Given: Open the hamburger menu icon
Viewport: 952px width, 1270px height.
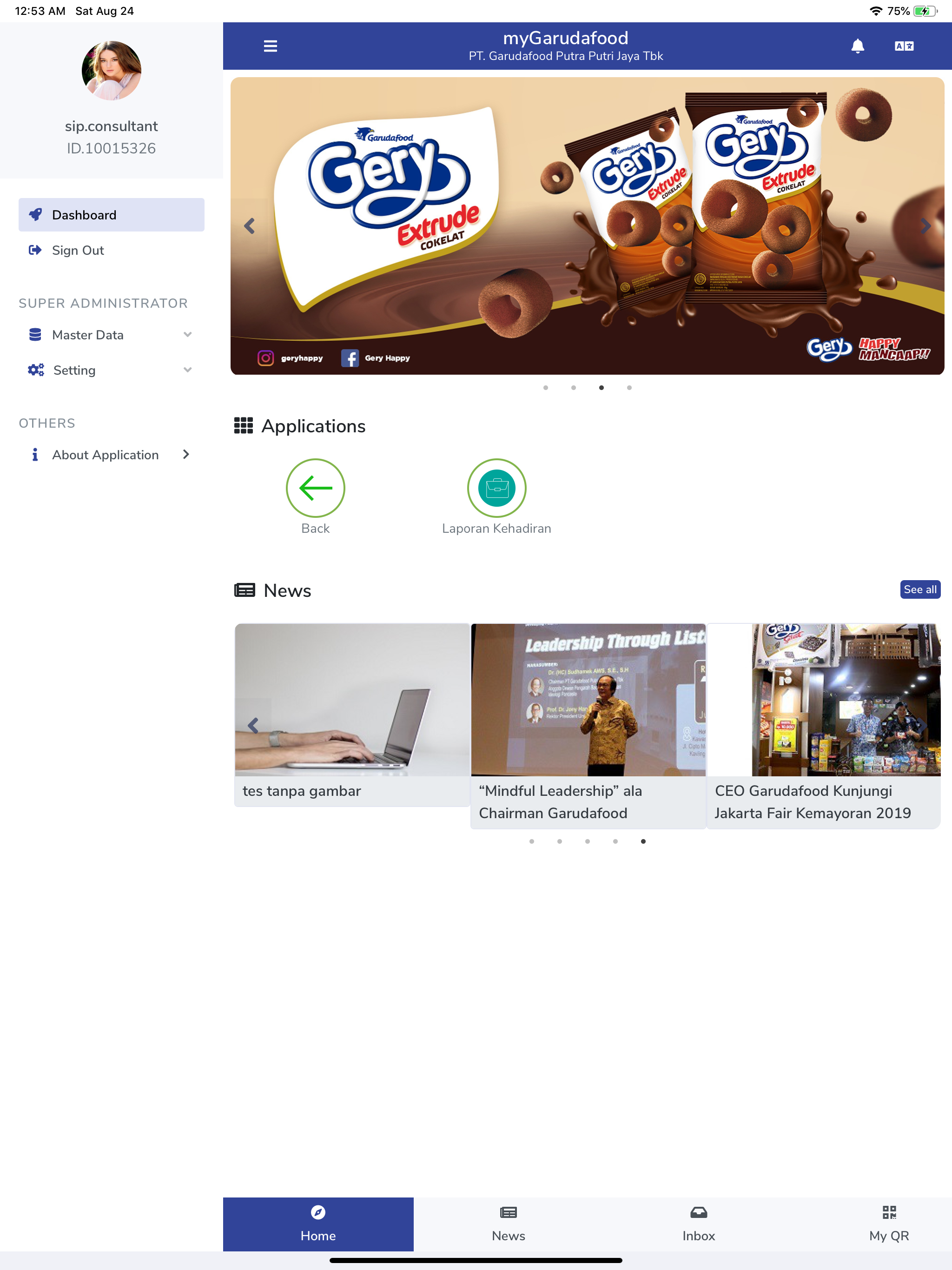Looking at the screenshot, I should 271,46.
